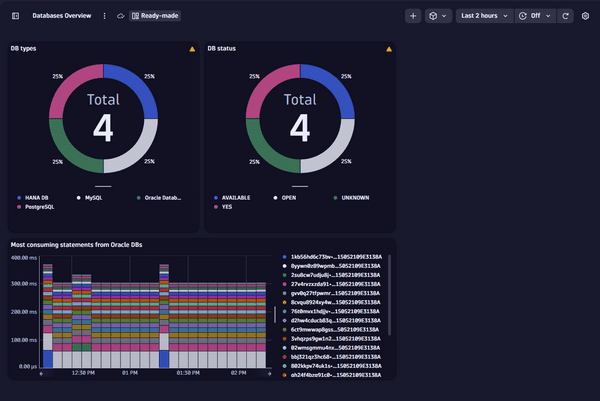Click the 01 PM time axis label
The height and width of the screenshot is (401, 600).
(x=130, y=373)
